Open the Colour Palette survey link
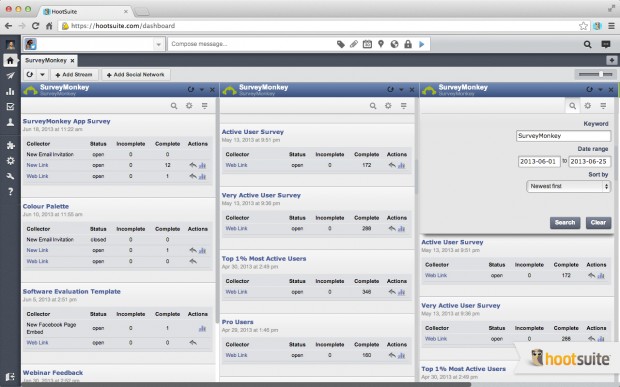This screenshot has height=387, width=620. [46, 206]
